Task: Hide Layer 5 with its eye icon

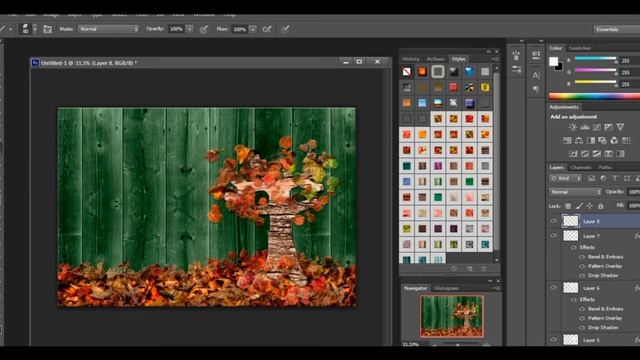Action: pos(553,340)
